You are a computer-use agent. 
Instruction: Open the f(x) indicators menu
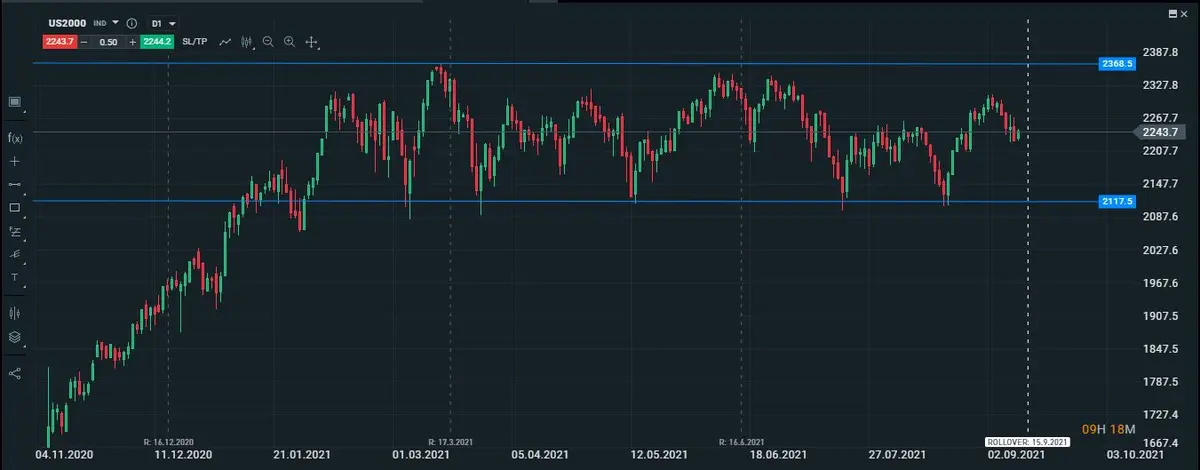(x=15, y=137)
